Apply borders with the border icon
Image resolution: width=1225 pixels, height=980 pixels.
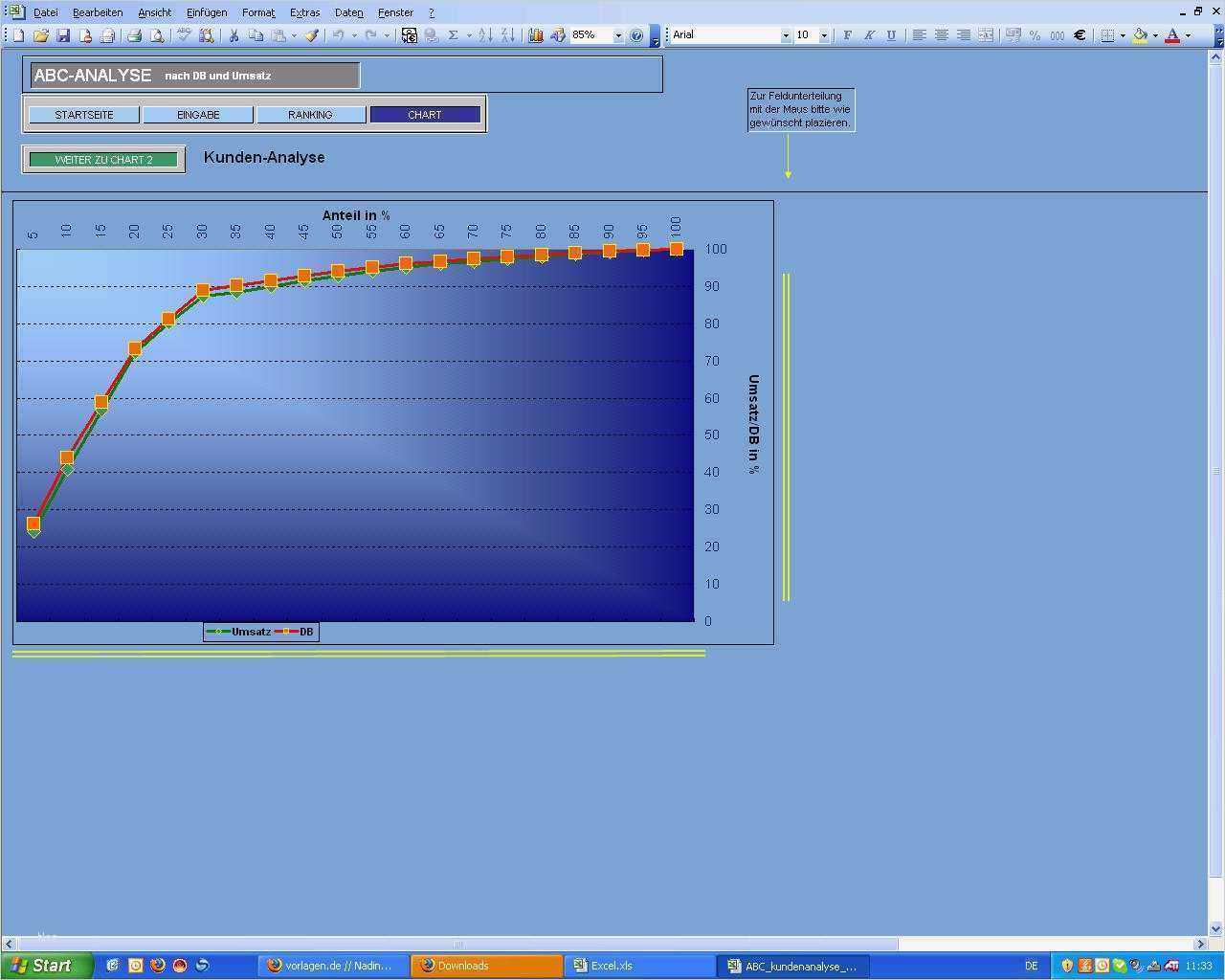1107,35
